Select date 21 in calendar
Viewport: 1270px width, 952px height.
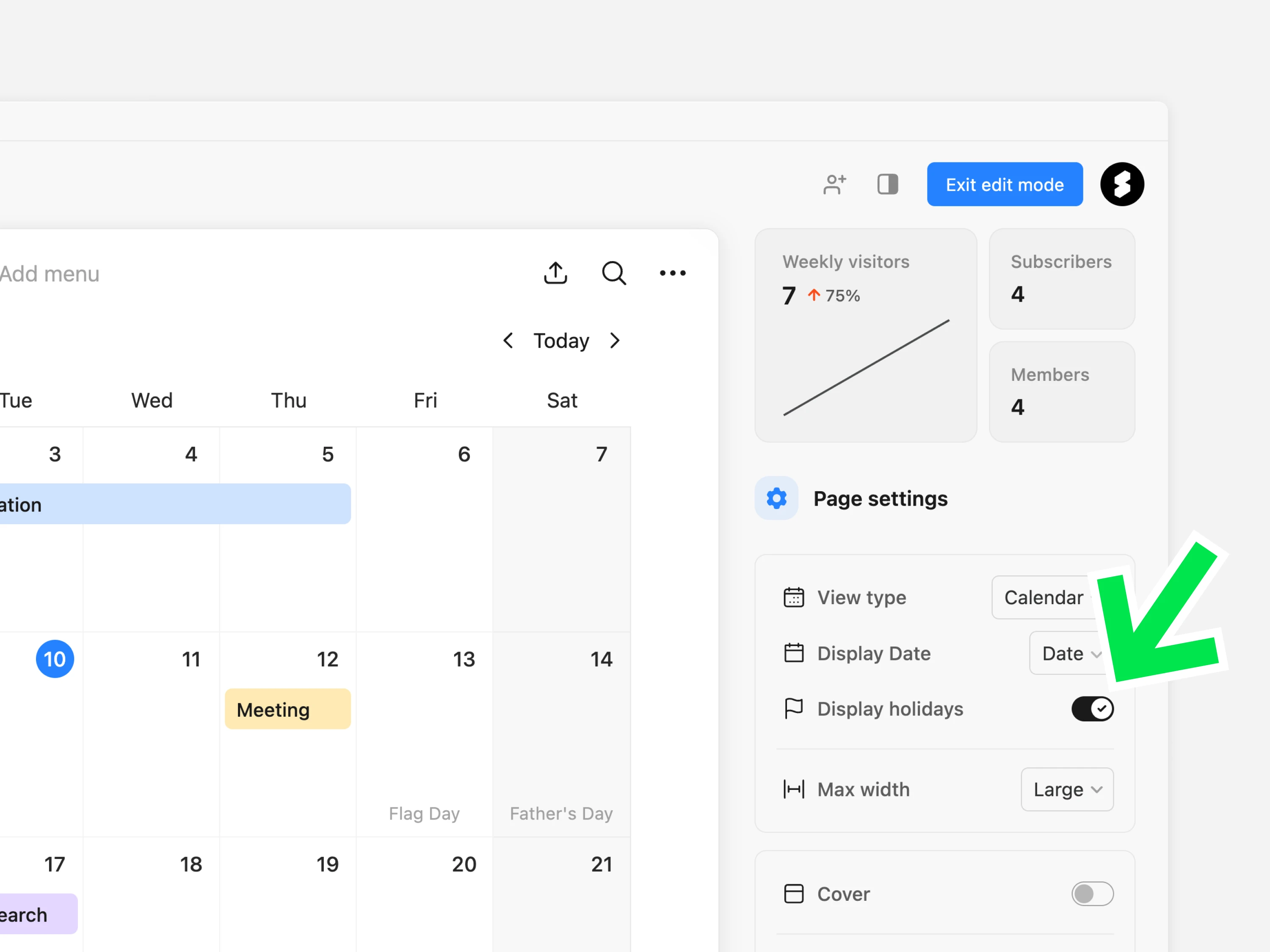point(601,864)
